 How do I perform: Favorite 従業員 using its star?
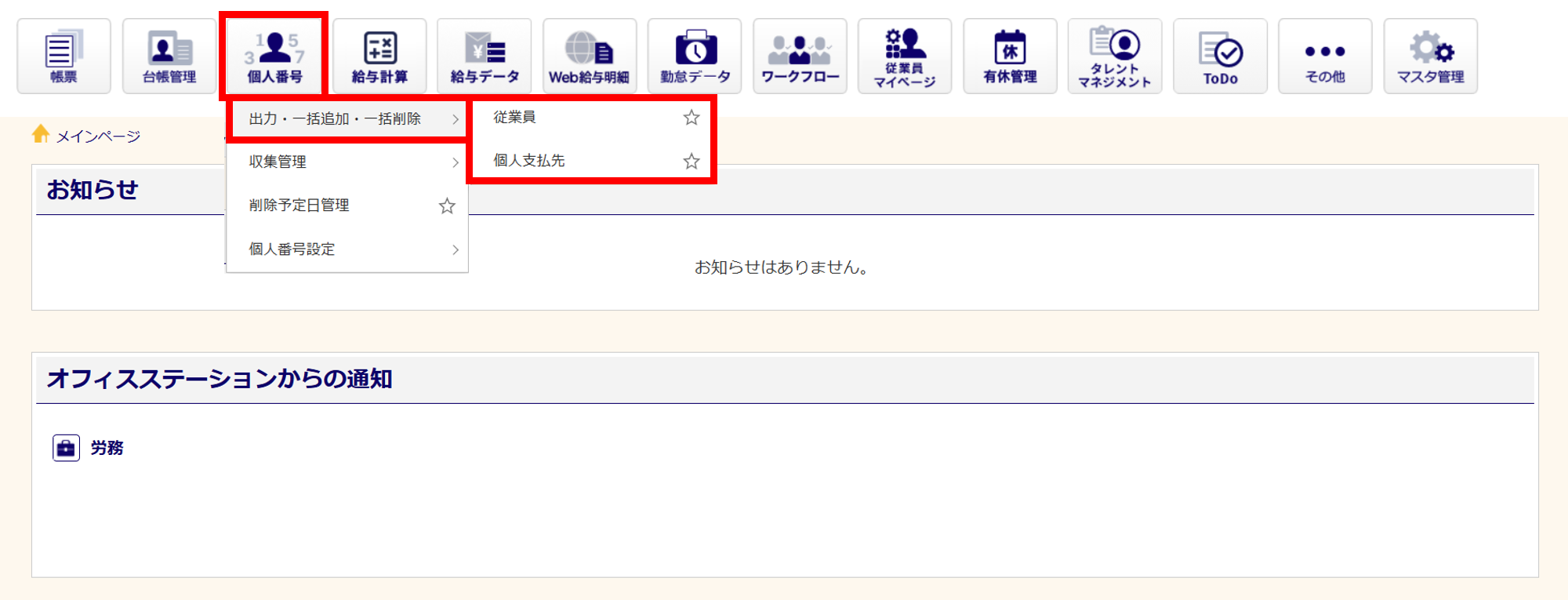[x=691, y=118]
